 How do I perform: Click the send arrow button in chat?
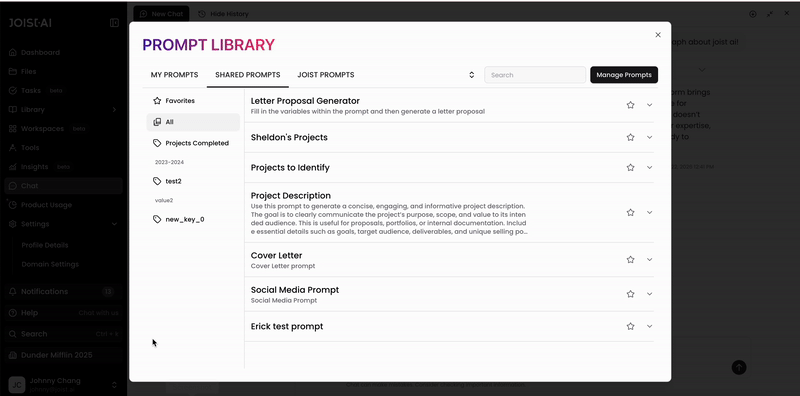coord(739,367)
